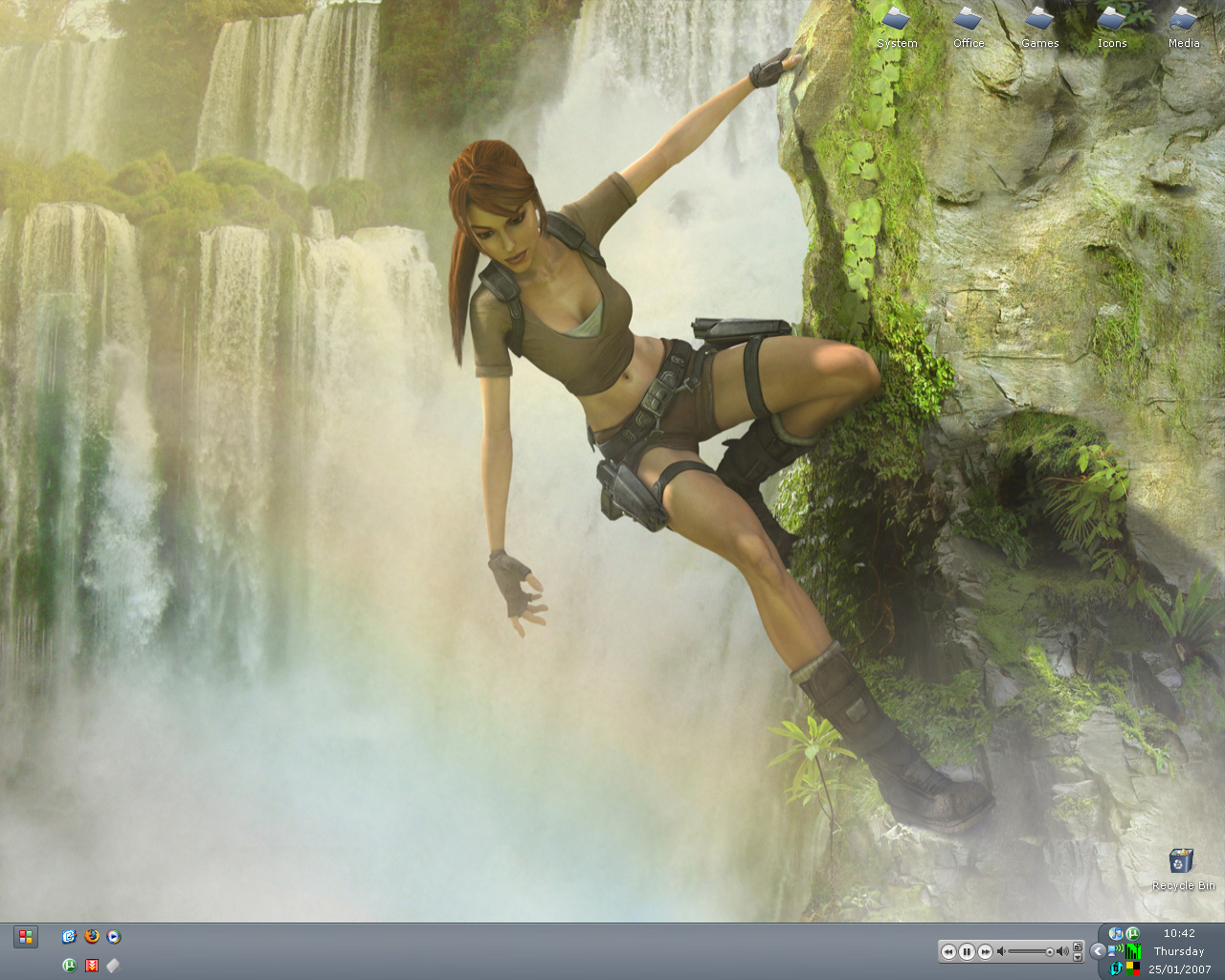Click the 25/01/2007 date in tray

point(1179,969)
